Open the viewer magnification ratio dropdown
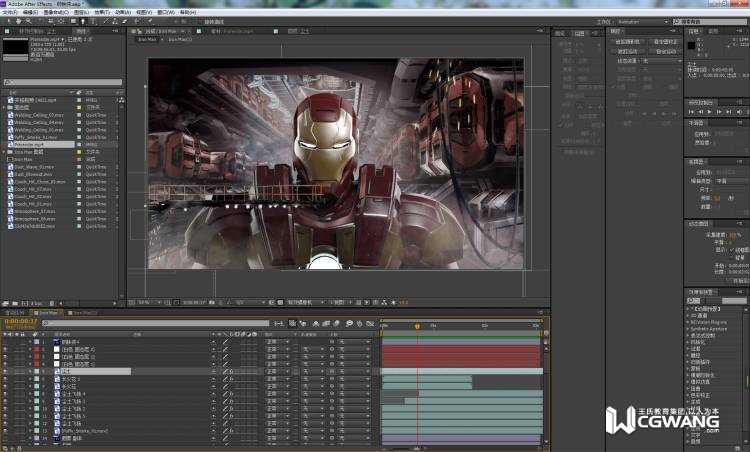Image resolution: width=750 pixels, height=452 pixels. coord(145,302)
